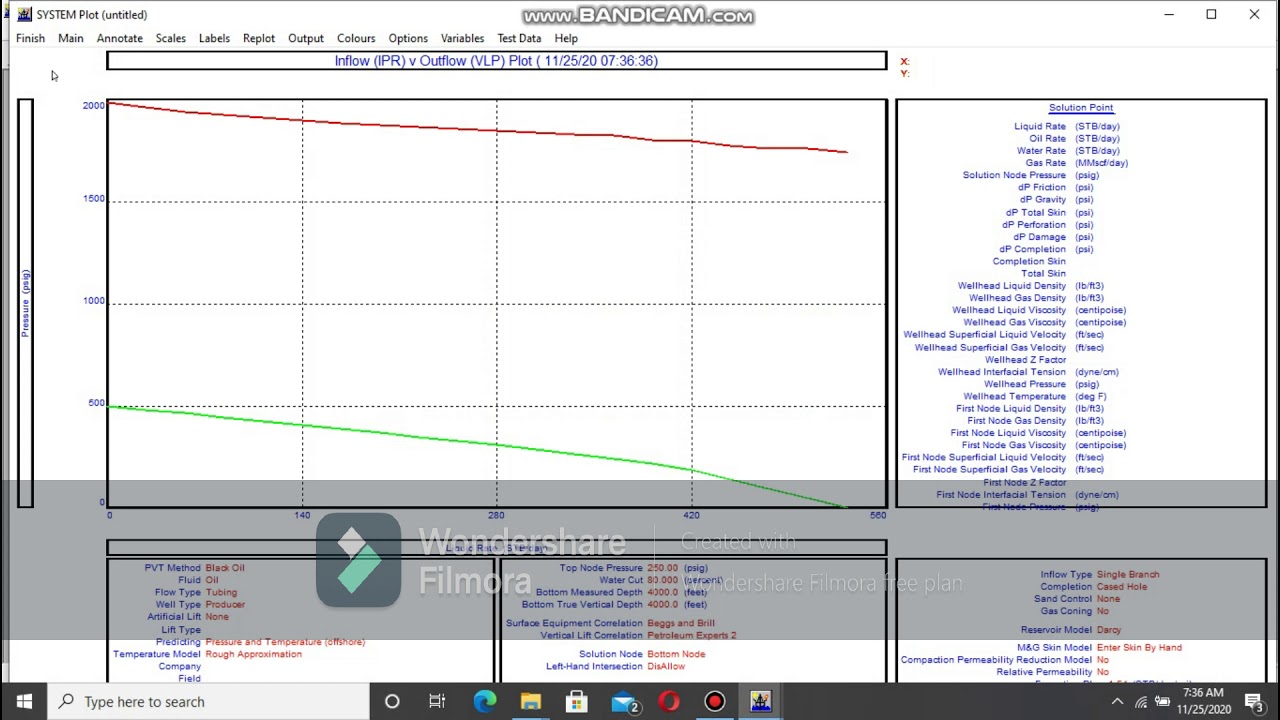Click Vertical Lift Correlation Petroleum Experts 2

691,636
